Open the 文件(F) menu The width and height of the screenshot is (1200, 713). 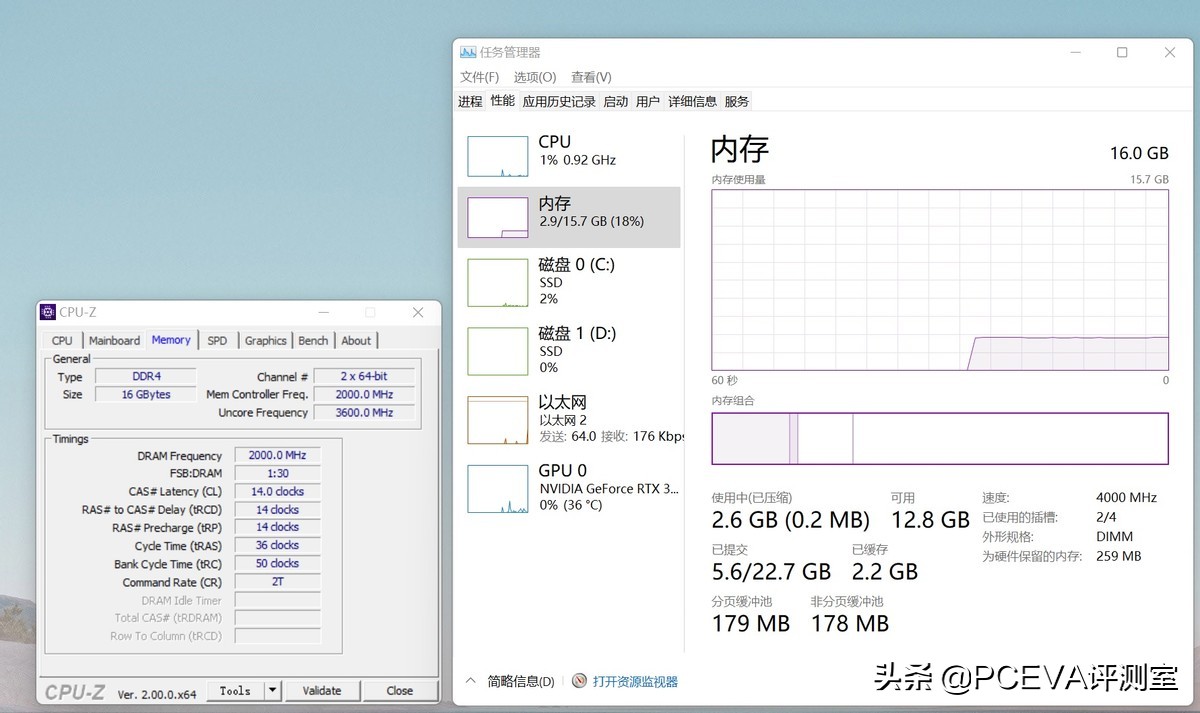click(x=479, y=77)
